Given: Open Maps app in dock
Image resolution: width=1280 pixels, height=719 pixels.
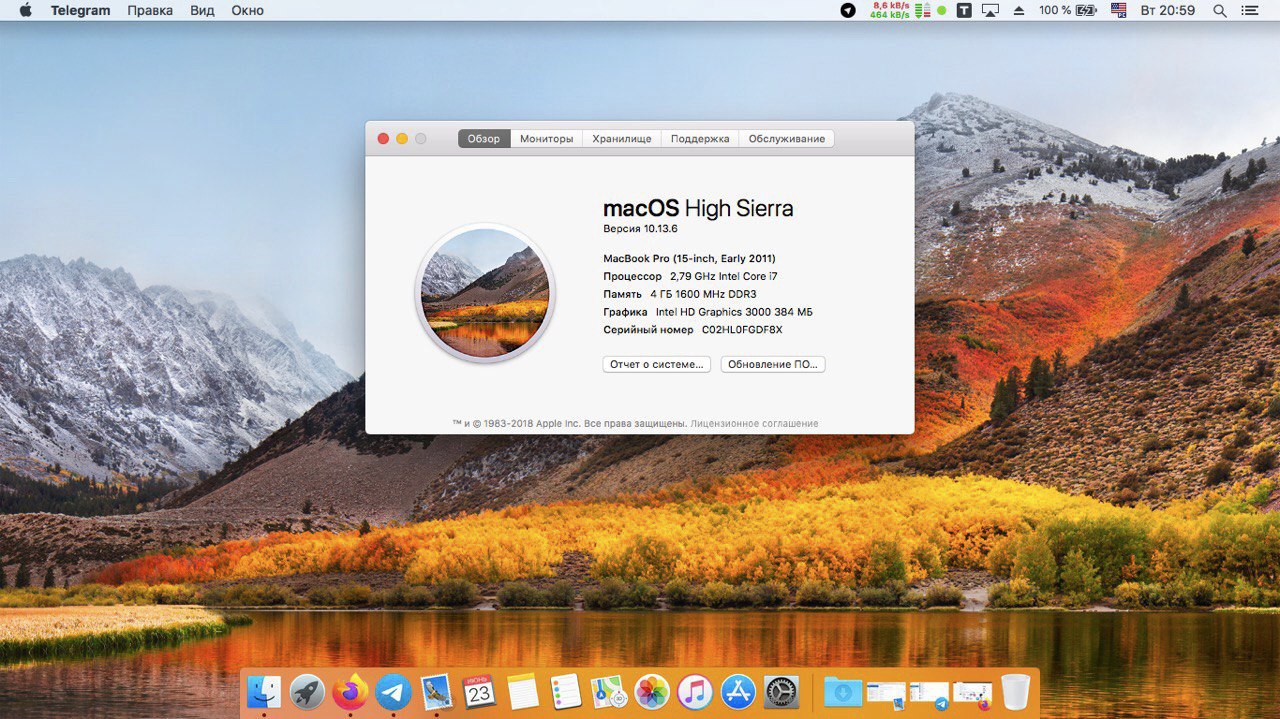Looking at the screenshot, I should click(609, 691).
